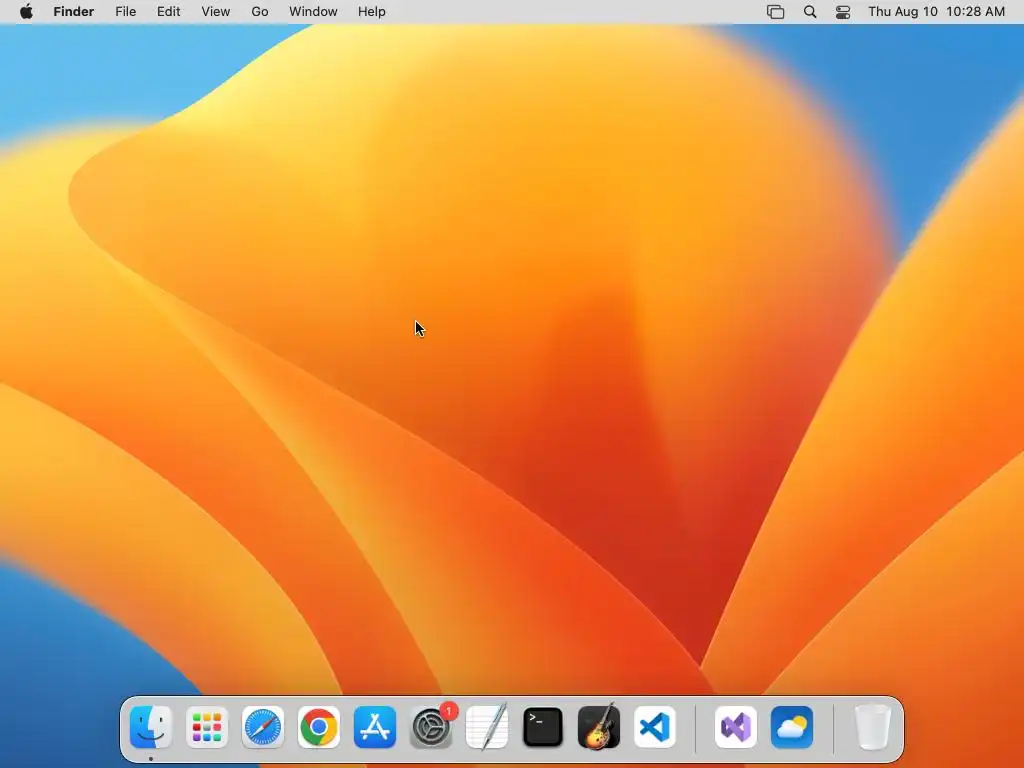Launch Safari from the Dock
This screenshot has width=1024, height=768.
pos(263,727)
